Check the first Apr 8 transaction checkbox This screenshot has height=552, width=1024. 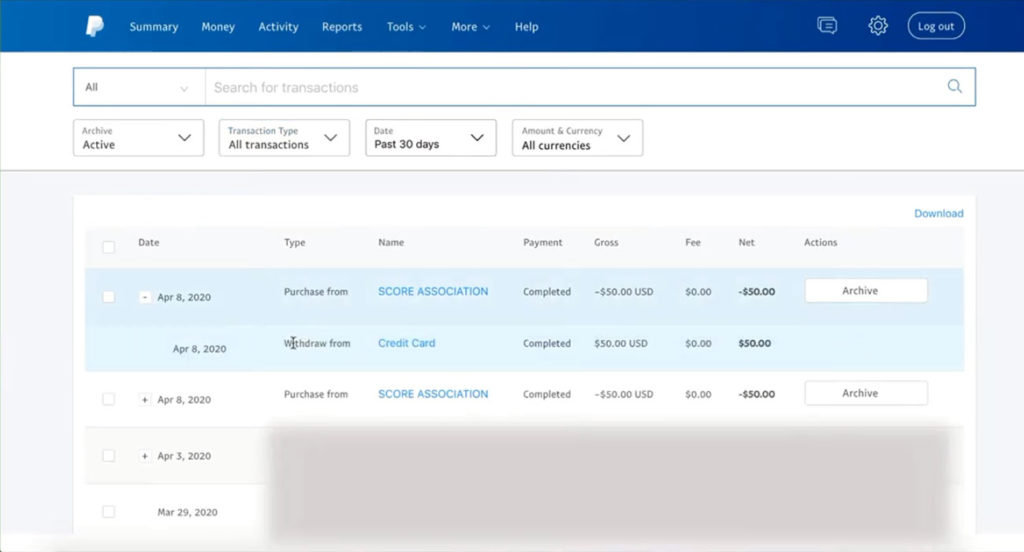(109, 297)
